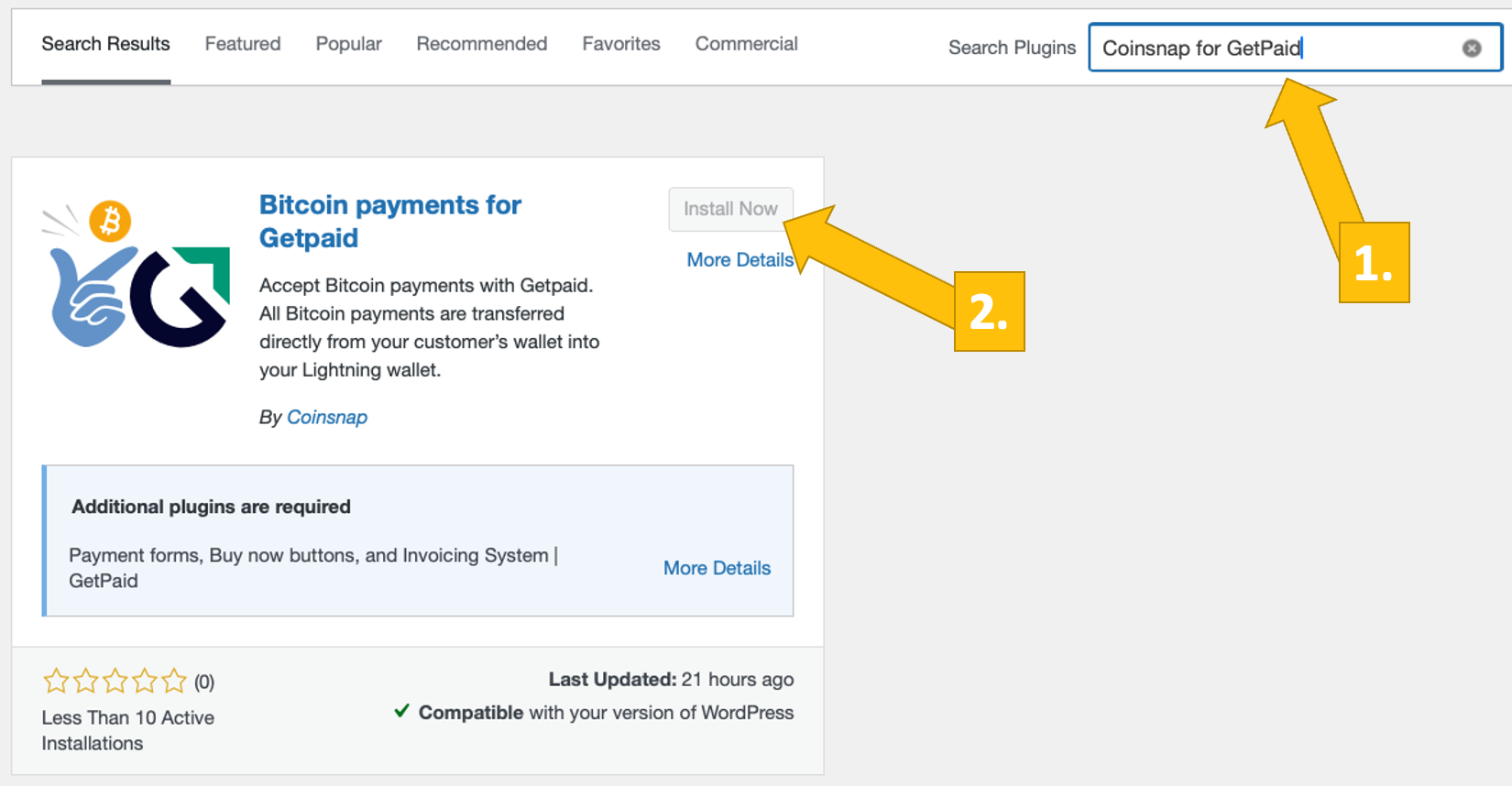Screen dimensions: 1512x786
Task: Click the GetPaid G-arrow logo
Action: (181, 296)
